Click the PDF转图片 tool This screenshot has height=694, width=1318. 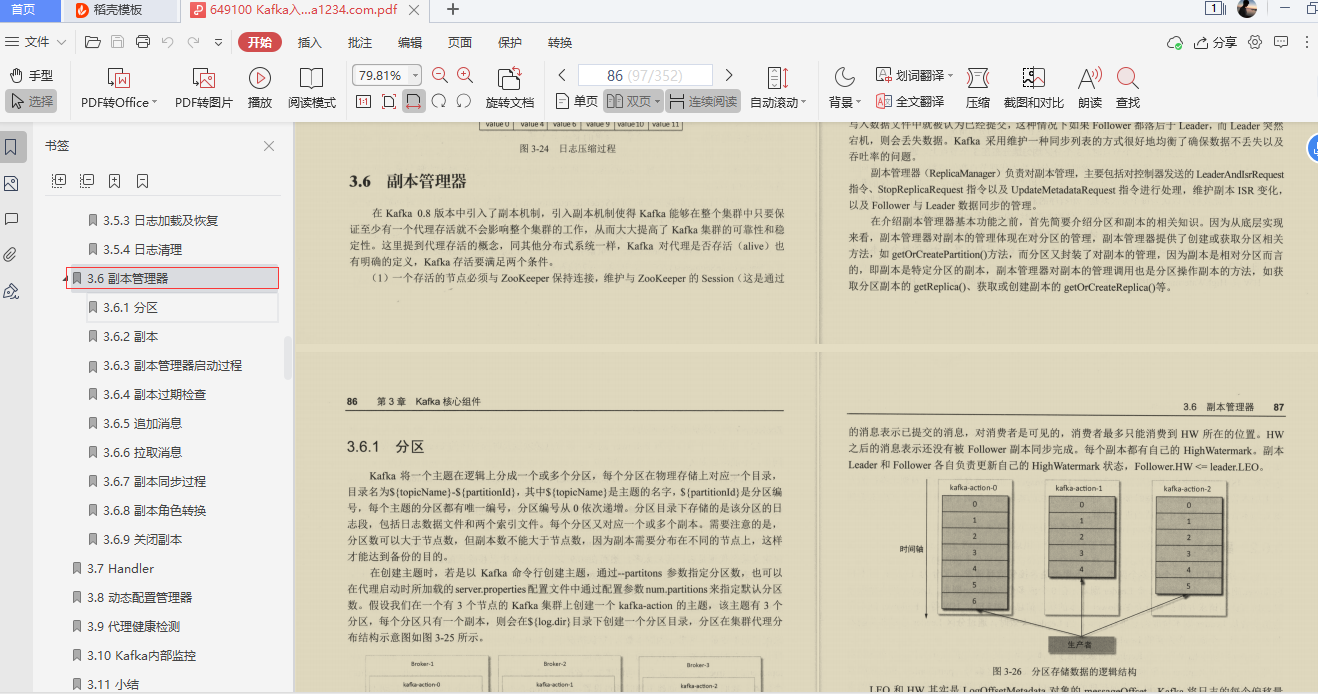pos(204,88)
